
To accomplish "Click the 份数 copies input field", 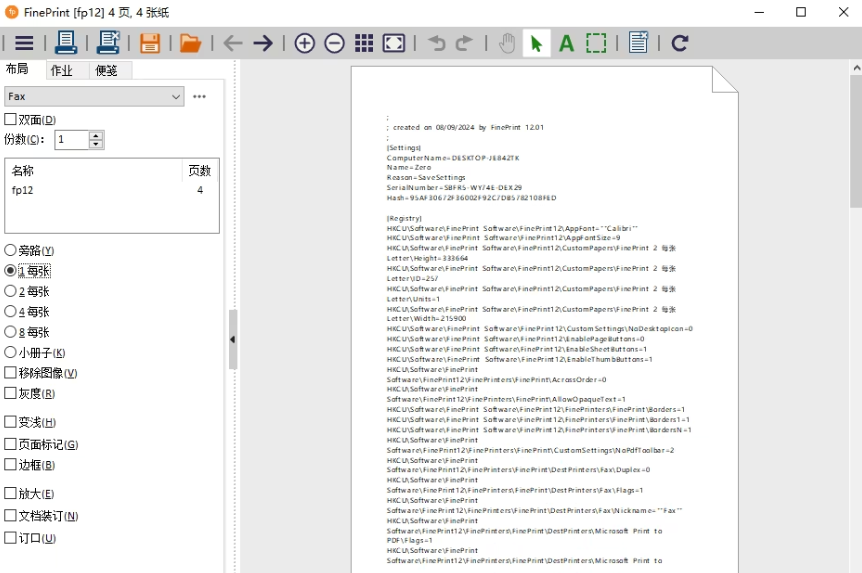I will pos(71,140).
